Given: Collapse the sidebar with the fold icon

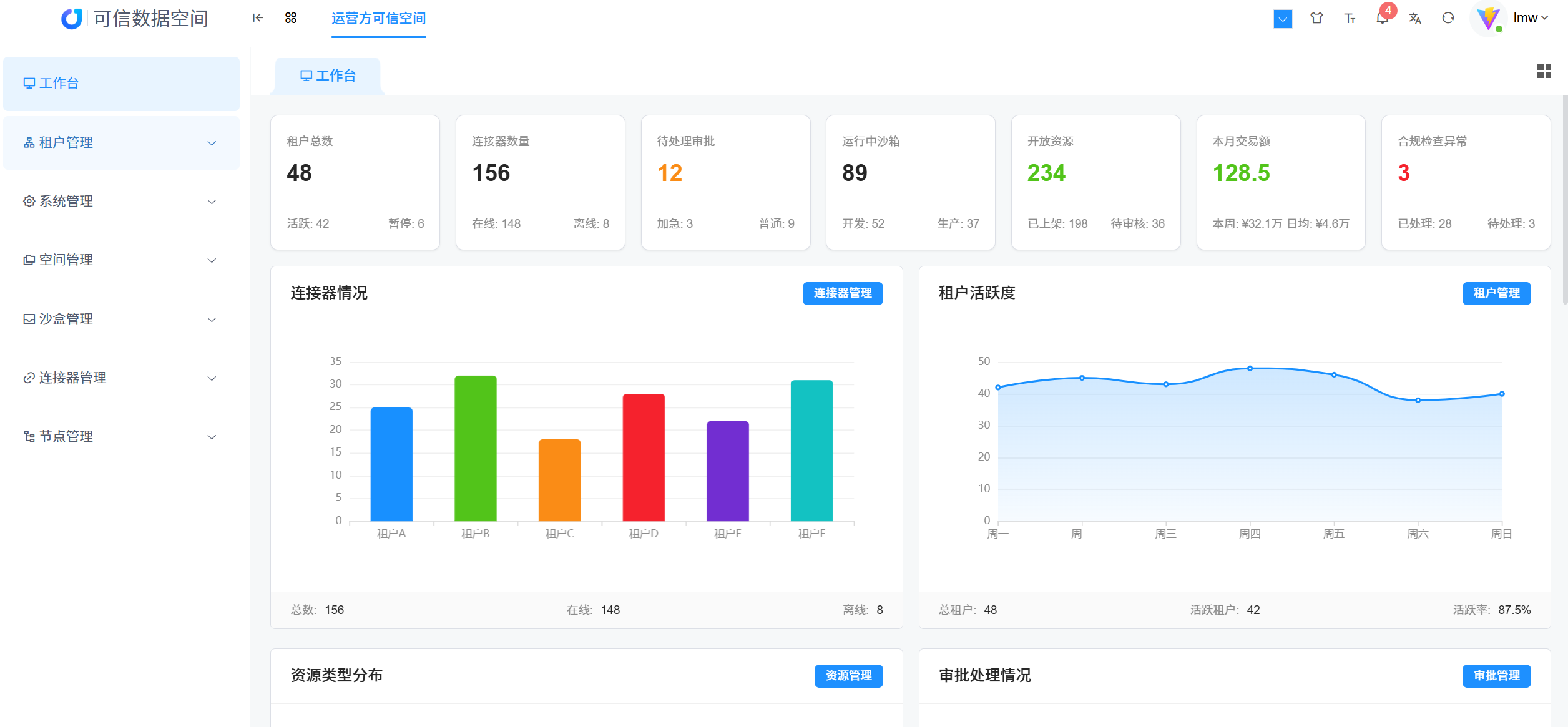Looking at the screenshot, I should click(x=258, y=18).
